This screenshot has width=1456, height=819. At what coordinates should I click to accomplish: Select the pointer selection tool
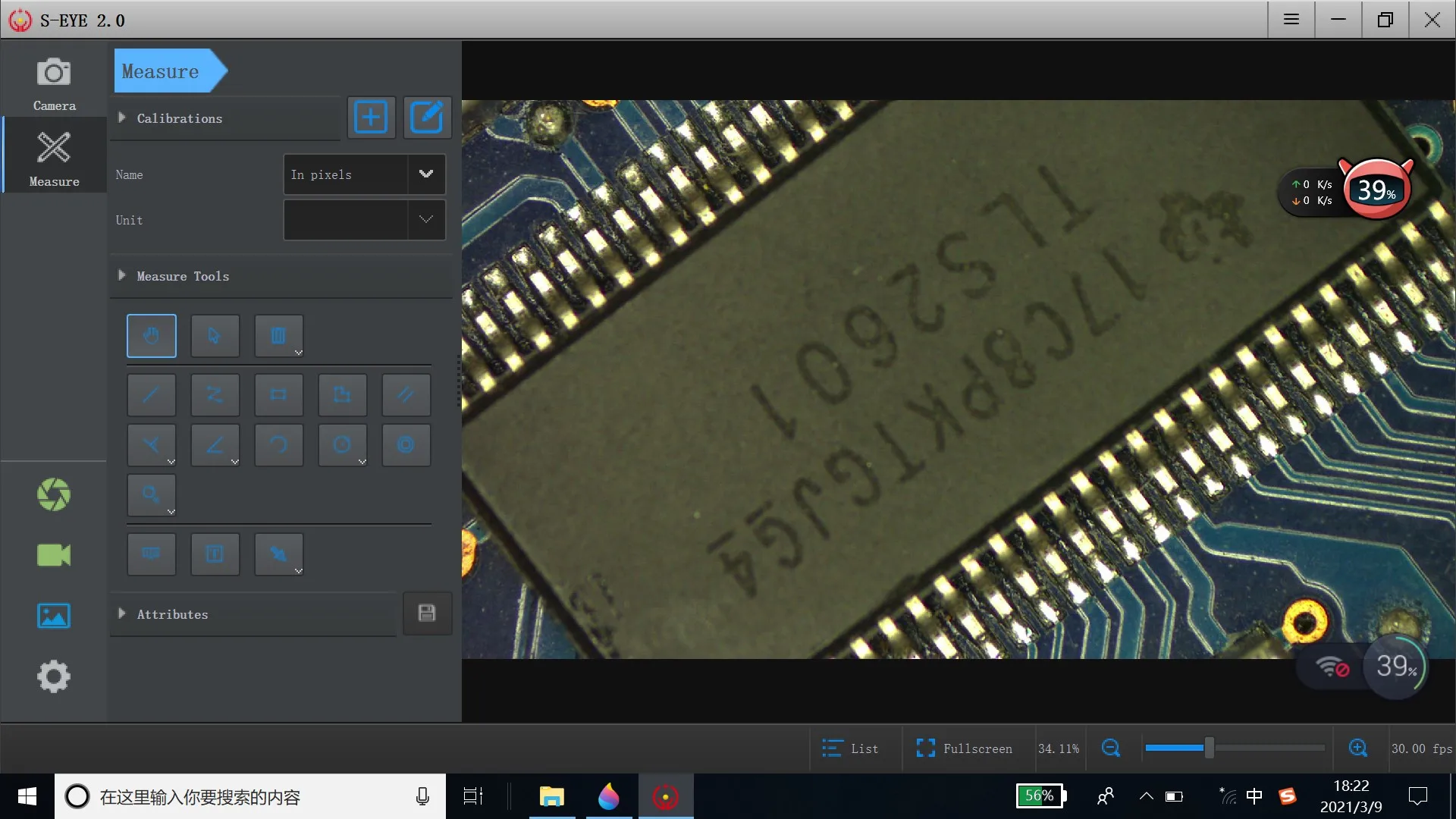[215, 336]
